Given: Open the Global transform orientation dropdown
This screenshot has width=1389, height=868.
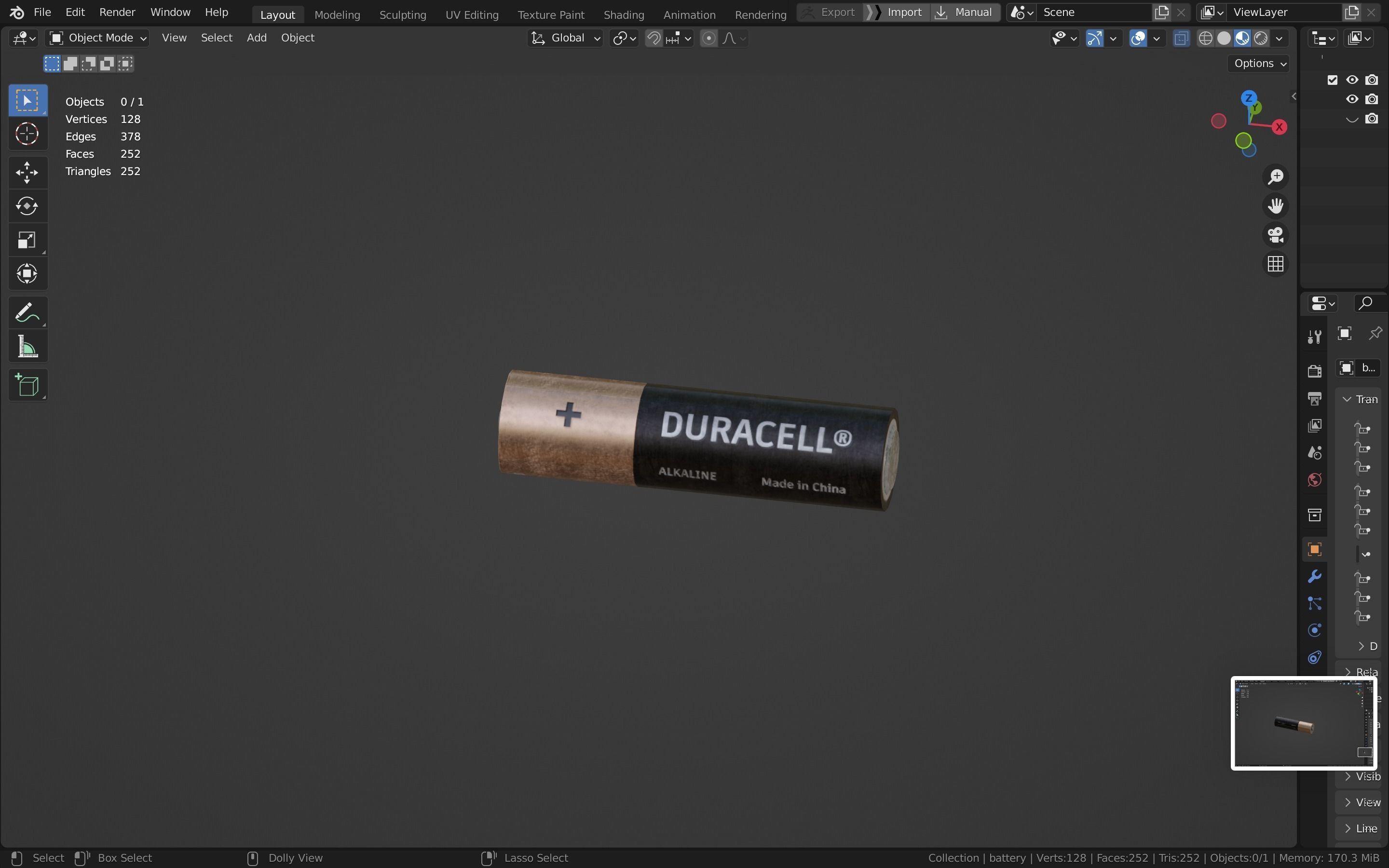Looking at the screenshot, I should pyautogui.click(x=565, y=38).
